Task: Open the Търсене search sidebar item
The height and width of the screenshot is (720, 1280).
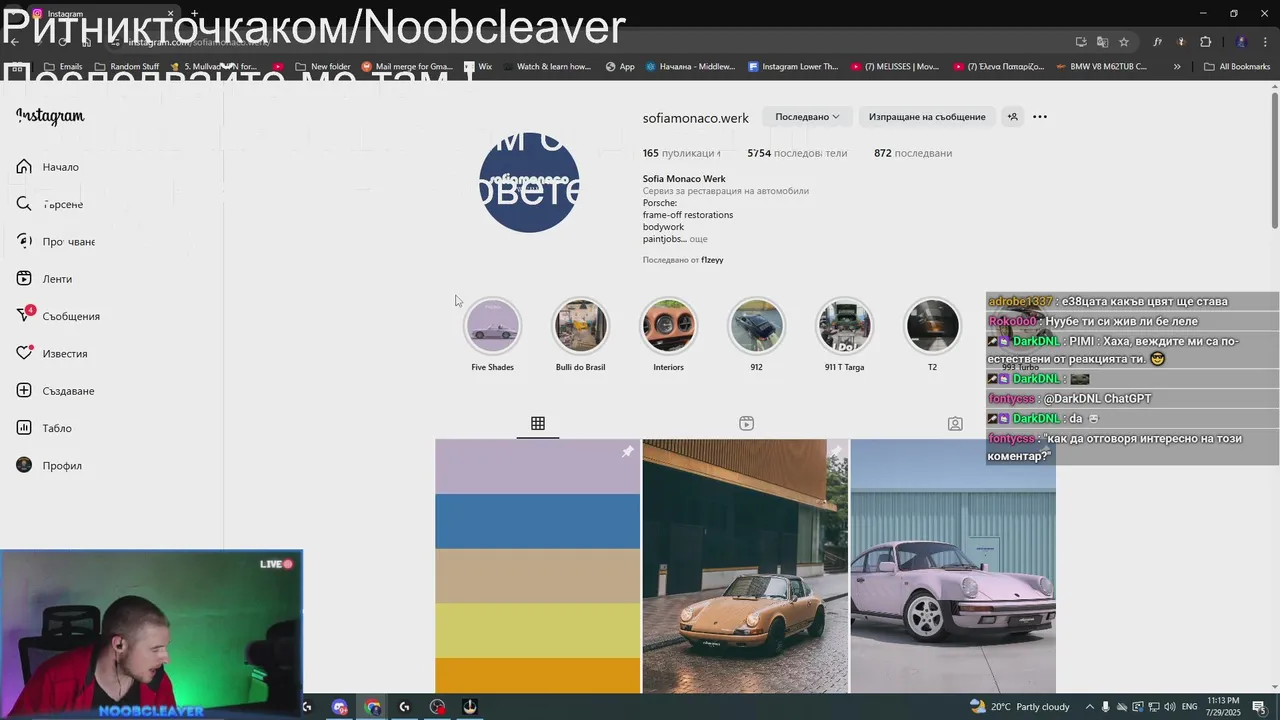Action: 50,204
